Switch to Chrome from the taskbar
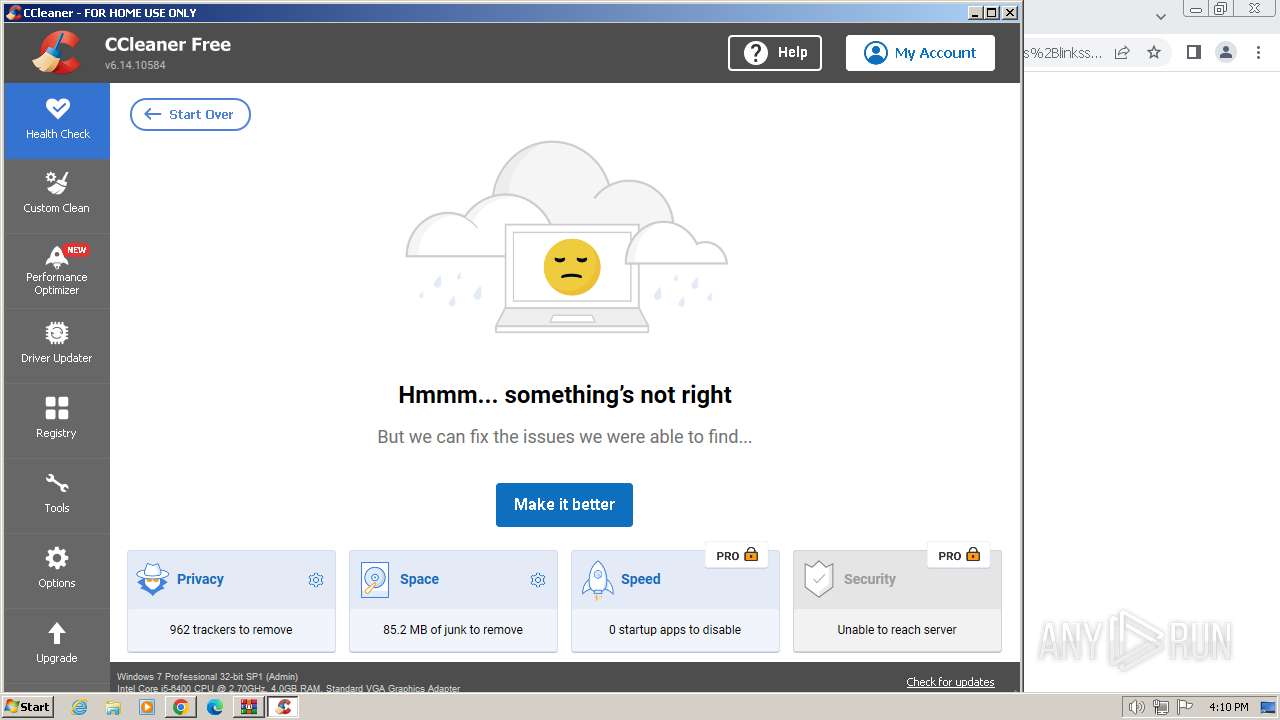The width and height of the screenshot is (1280, 720). (x=181, y=707)
